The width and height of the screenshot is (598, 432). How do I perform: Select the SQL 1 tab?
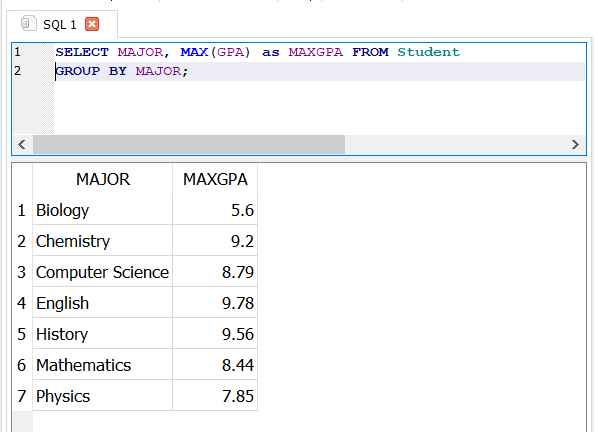62,24
